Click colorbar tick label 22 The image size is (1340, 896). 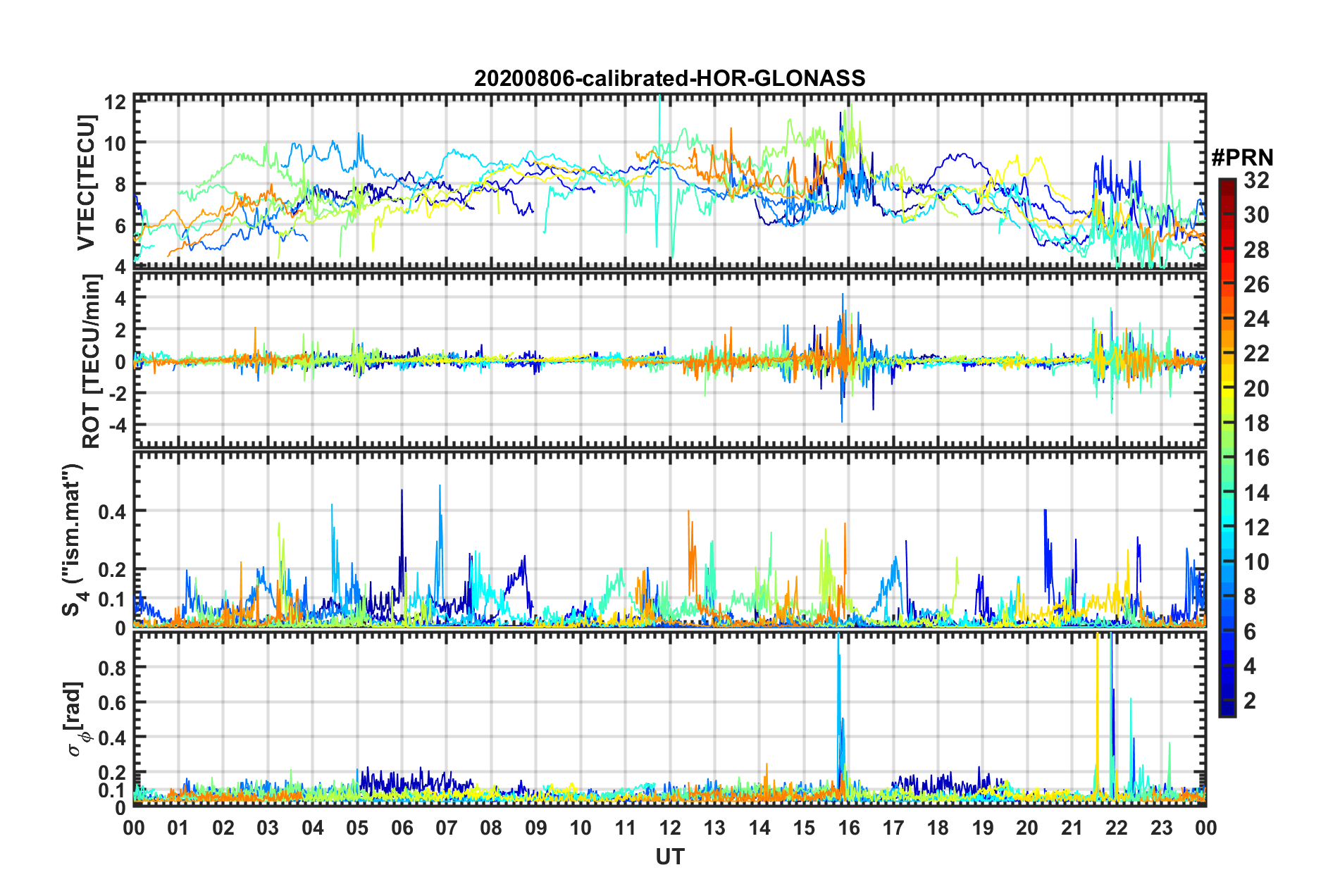point(1256,354)
